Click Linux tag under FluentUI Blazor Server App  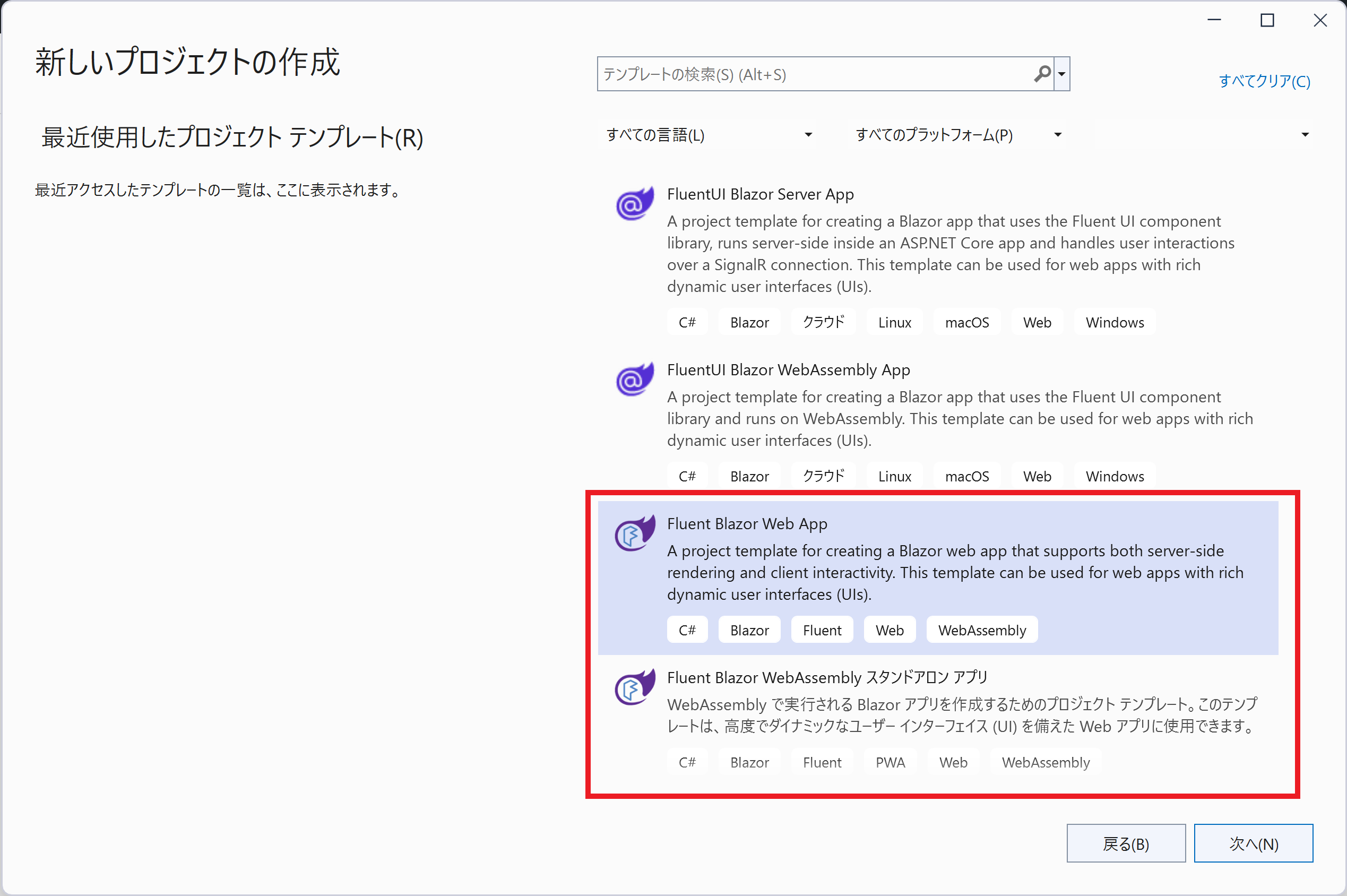[x=895, y=322]
